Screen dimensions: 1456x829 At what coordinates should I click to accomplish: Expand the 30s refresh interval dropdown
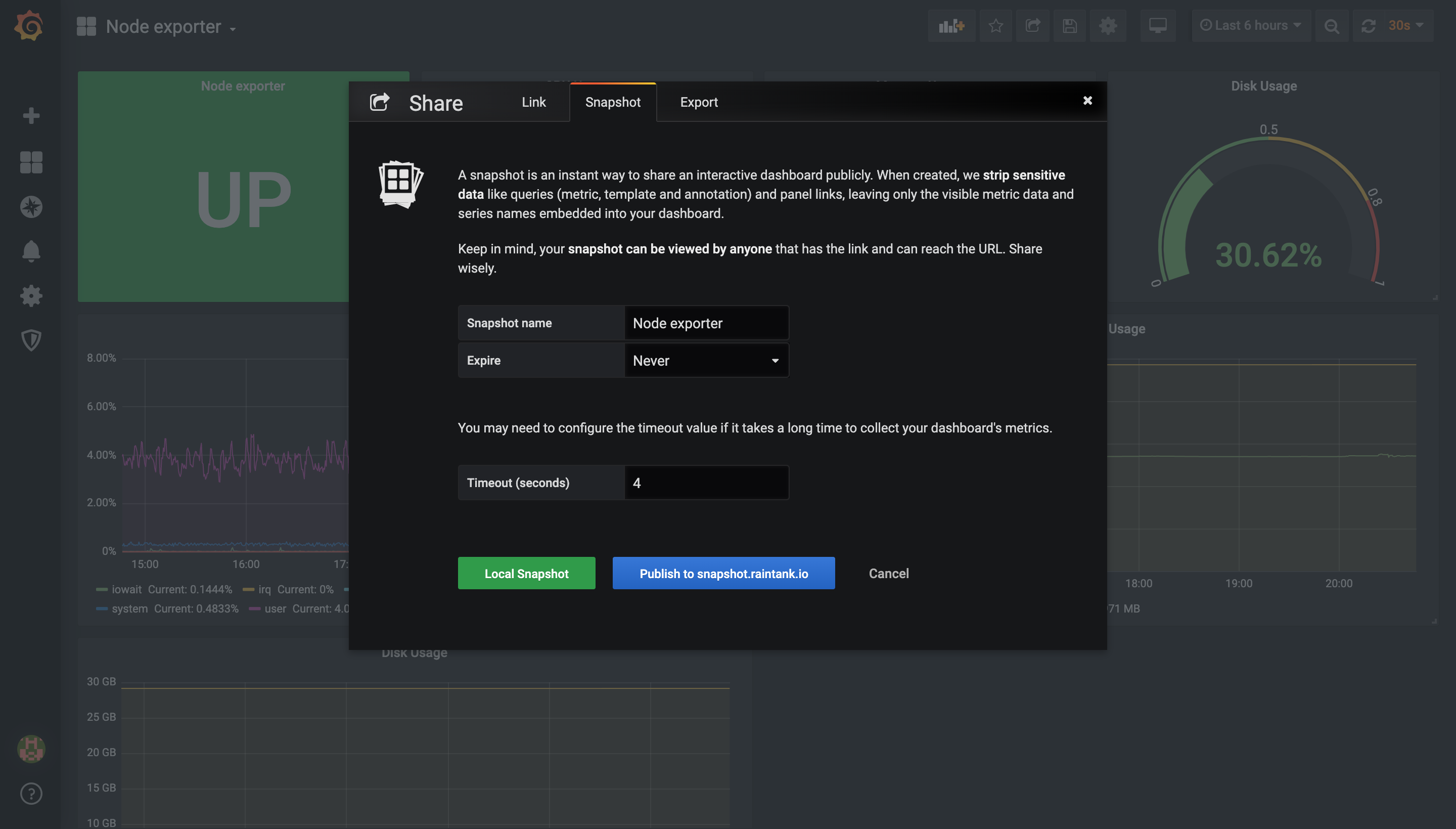coord(1405,26)
